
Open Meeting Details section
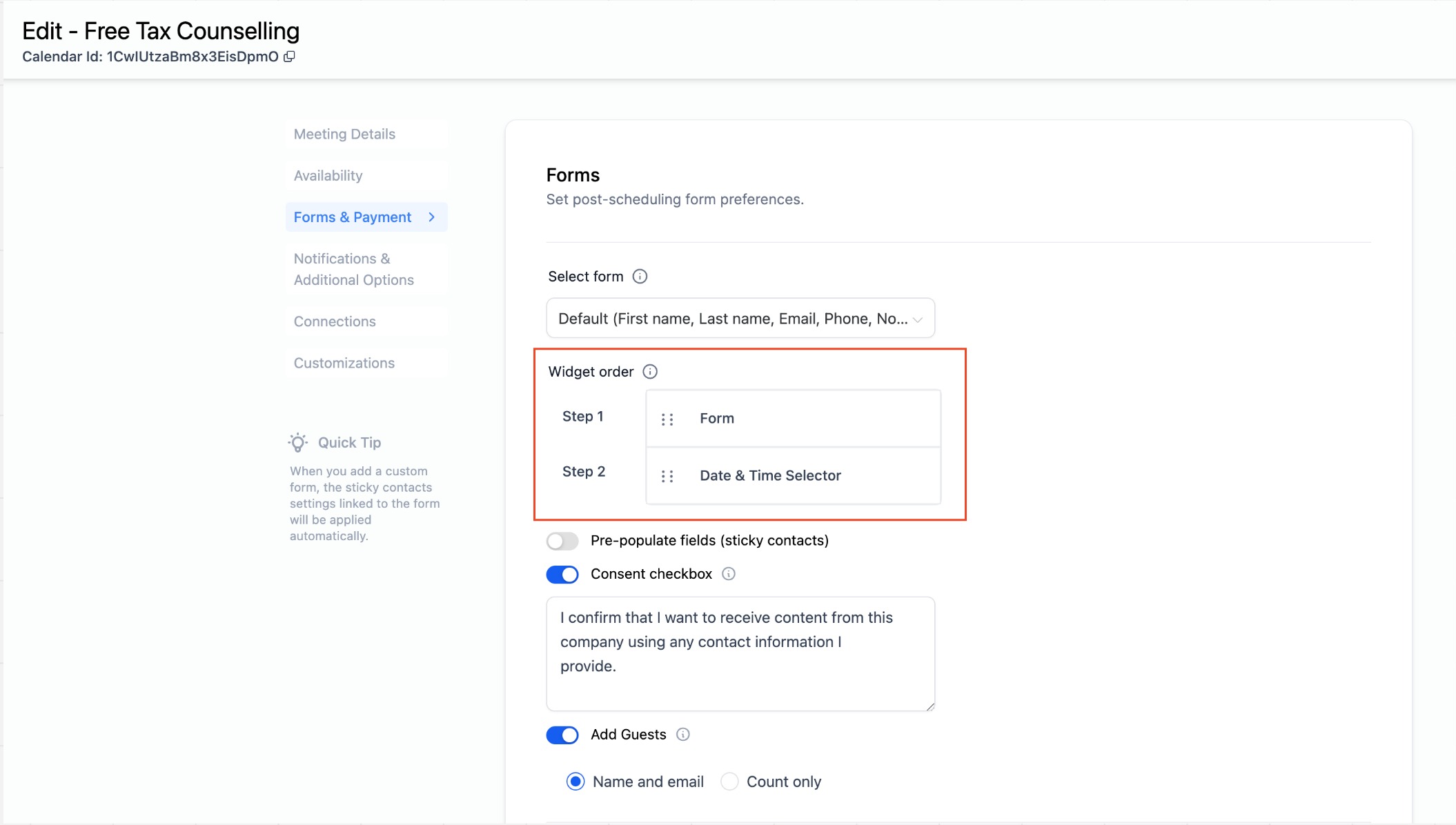[344, 135]
